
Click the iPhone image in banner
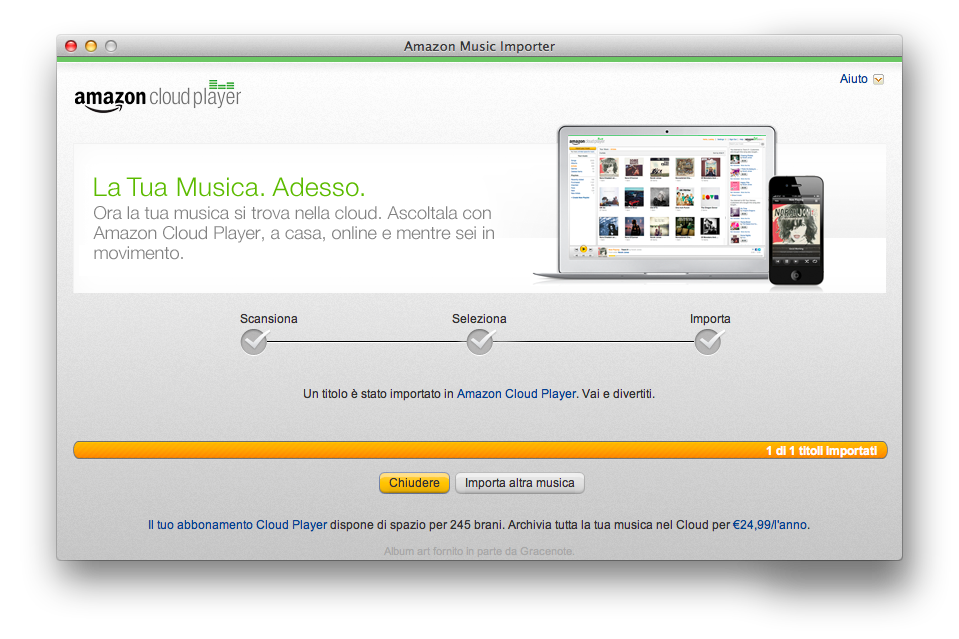795,230
